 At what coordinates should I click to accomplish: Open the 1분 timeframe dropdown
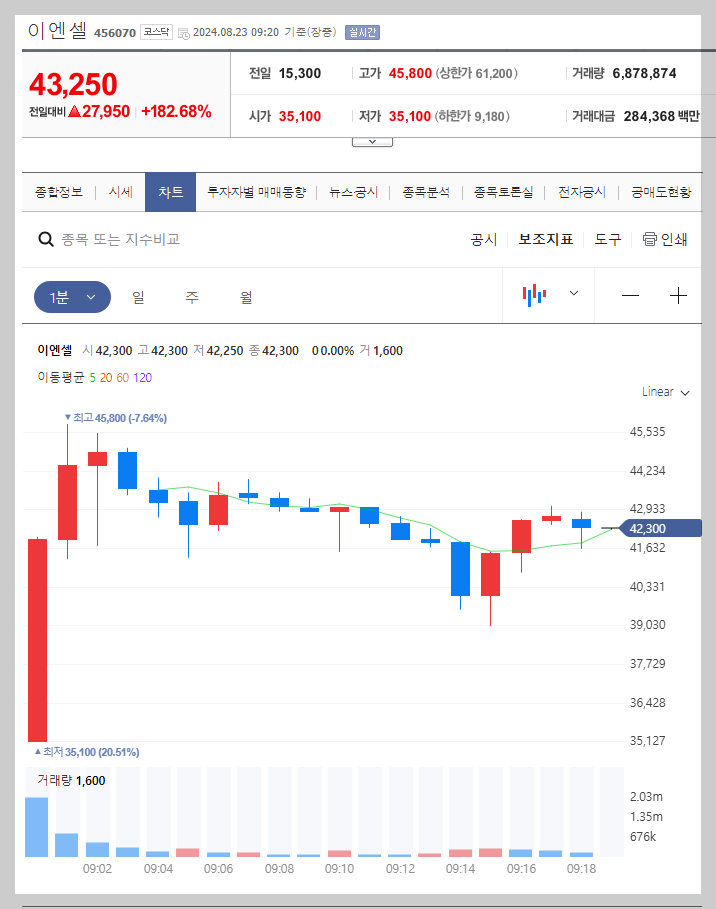(71, 296)
